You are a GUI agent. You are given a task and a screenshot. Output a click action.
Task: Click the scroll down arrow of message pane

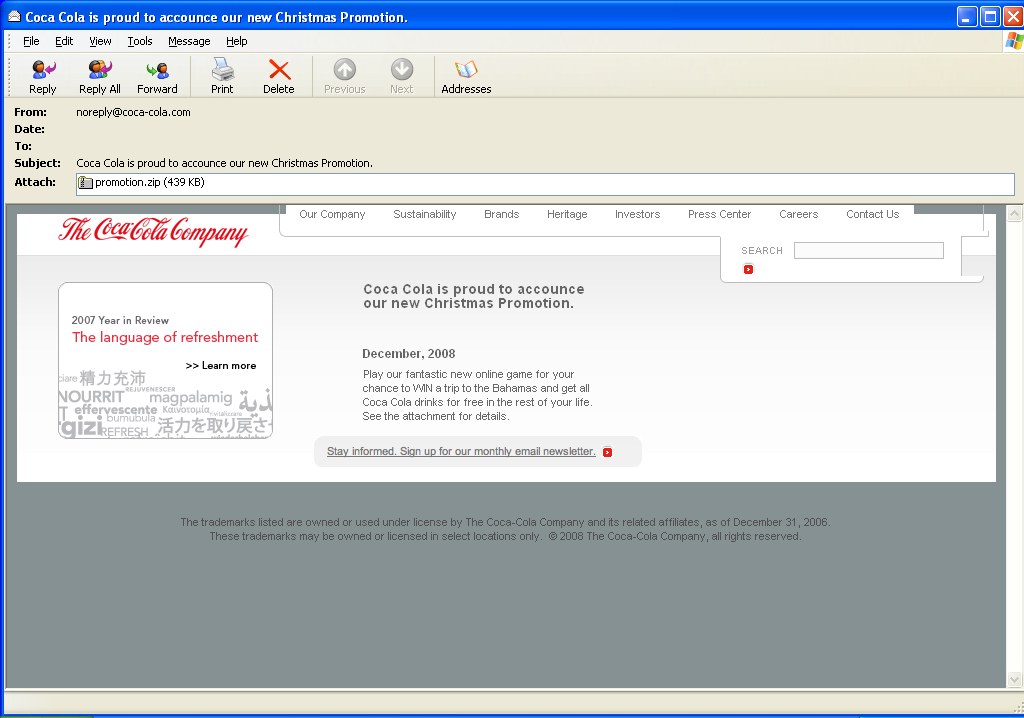1014,680
